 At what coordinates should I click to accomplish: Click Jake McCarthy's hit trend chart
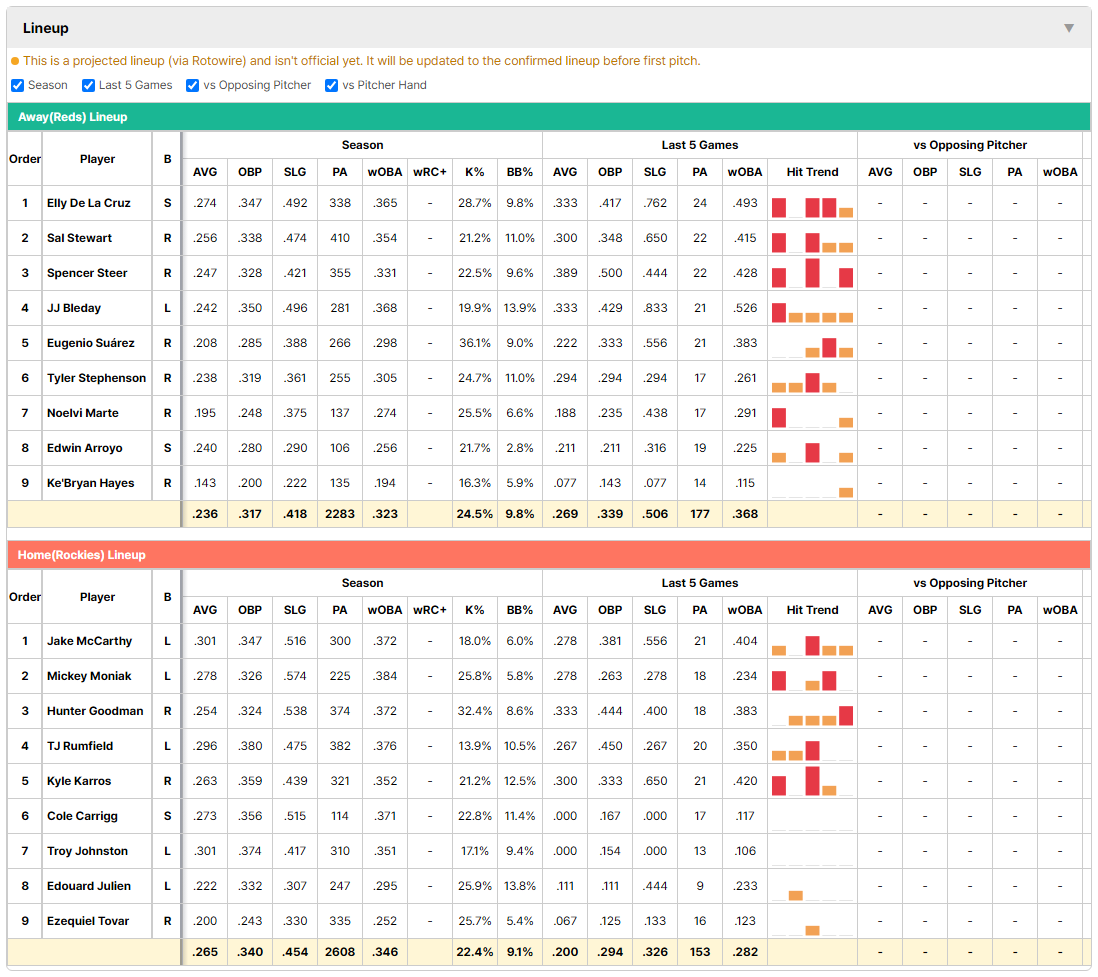click(812, 645)
